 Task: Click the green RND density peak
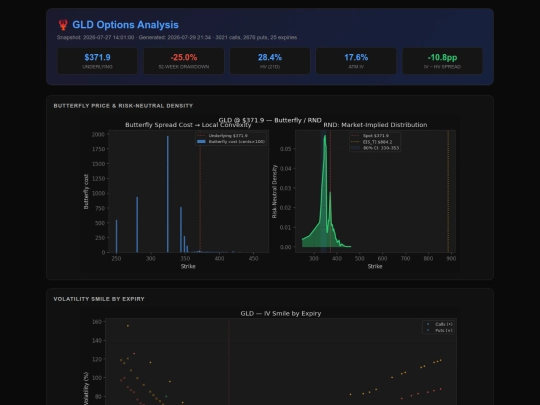(x=325, y=137)
